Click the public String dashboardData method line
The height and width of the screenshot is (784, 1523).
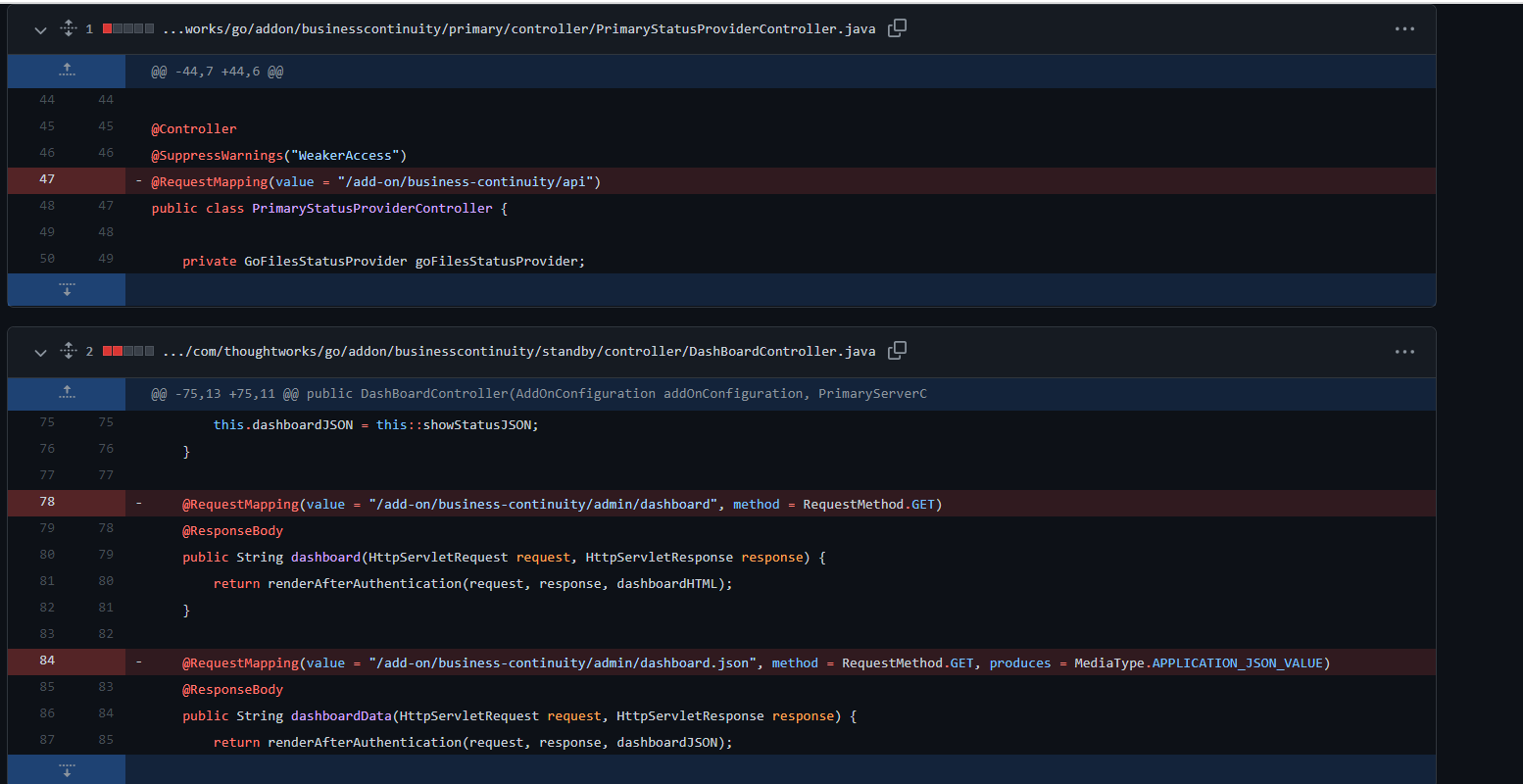[519, 716]
